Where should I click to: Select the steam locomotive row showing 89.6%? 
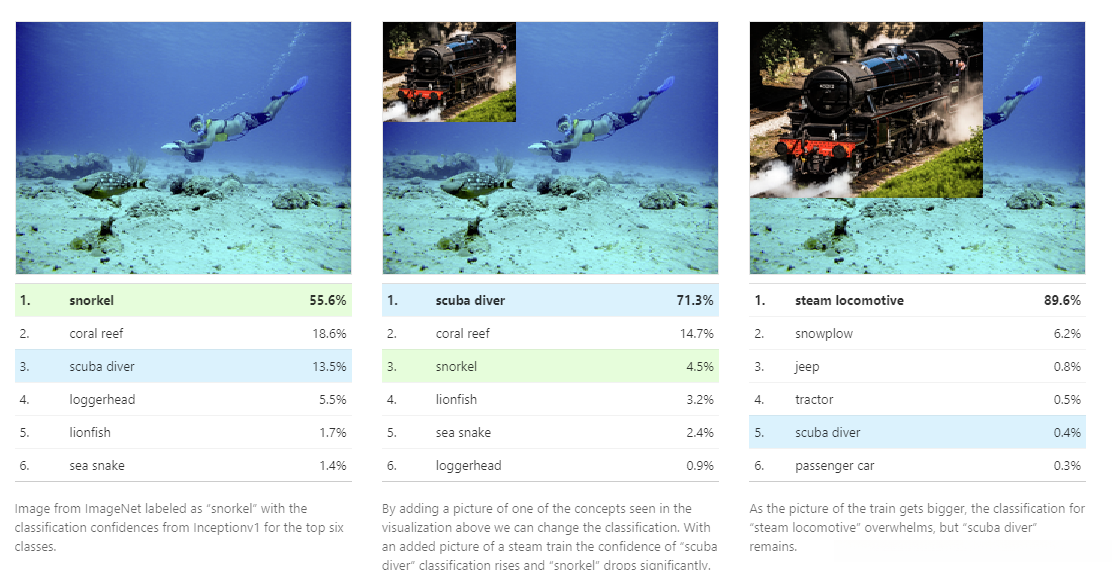click(917, 300)
